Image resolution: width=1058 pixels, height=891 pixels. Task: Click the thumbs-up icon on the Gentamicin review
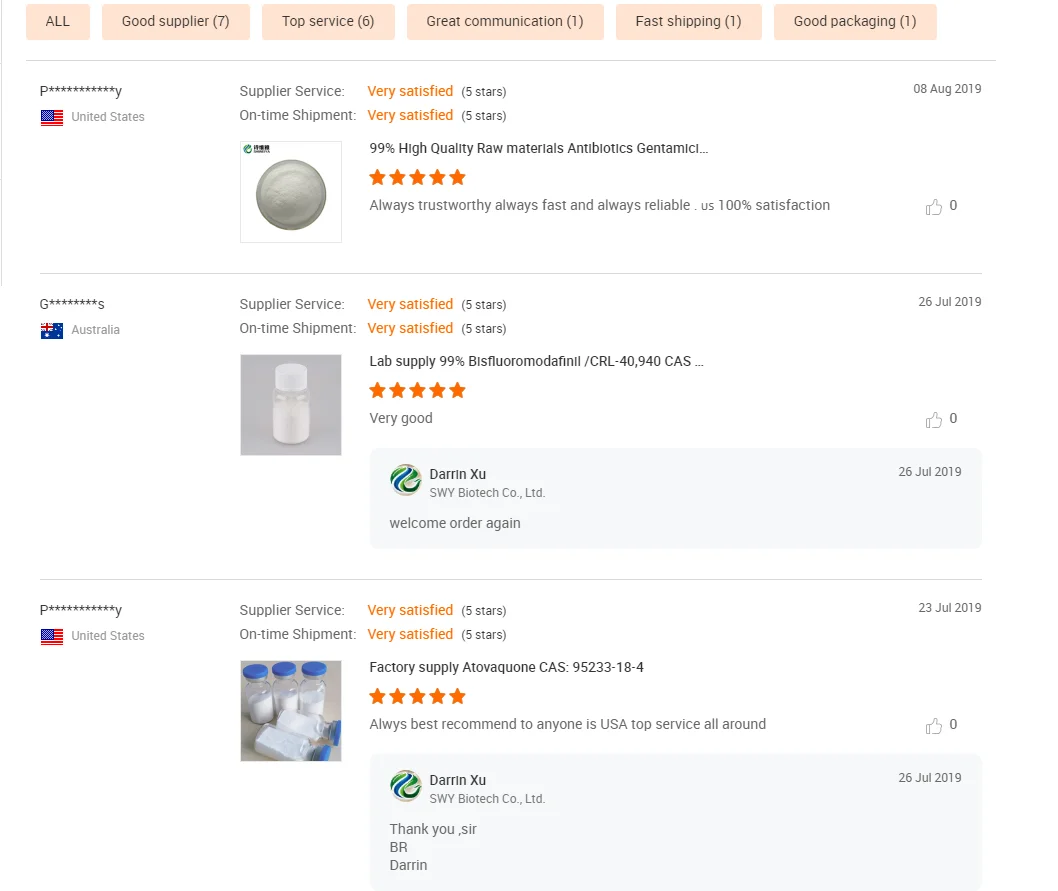tap(933, 206)
